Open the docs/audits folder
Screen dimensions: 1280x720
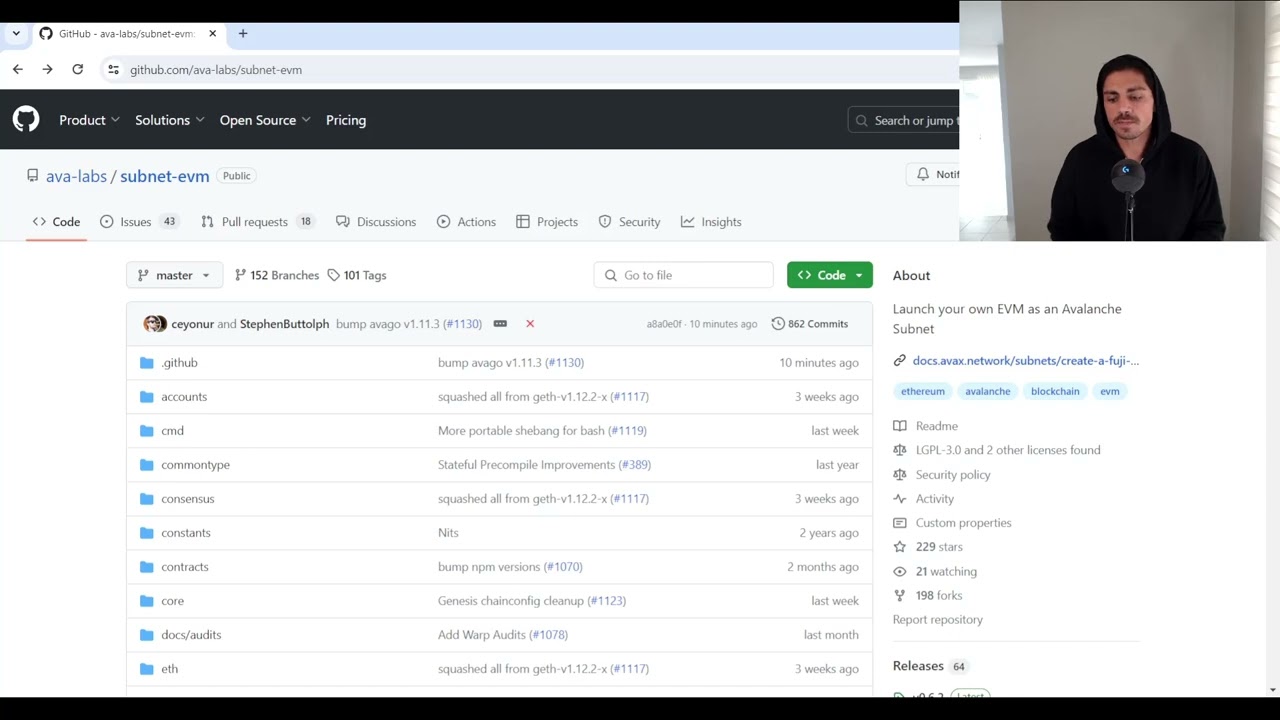[x=191, y=635]
